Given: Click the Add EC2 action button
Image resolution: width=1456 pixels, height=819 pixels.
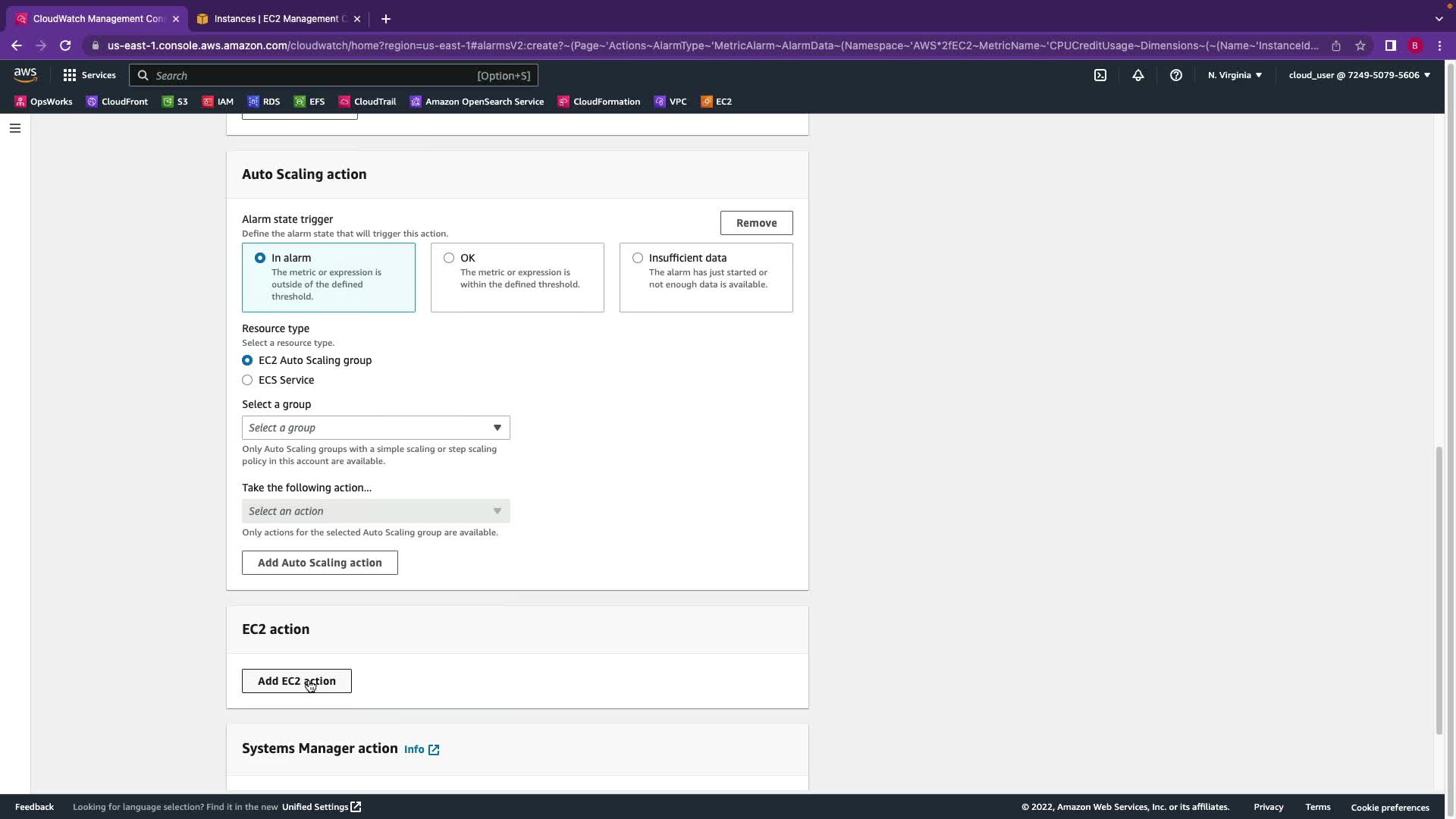Looking at the screenshot, I should click(x=297, y=681).
